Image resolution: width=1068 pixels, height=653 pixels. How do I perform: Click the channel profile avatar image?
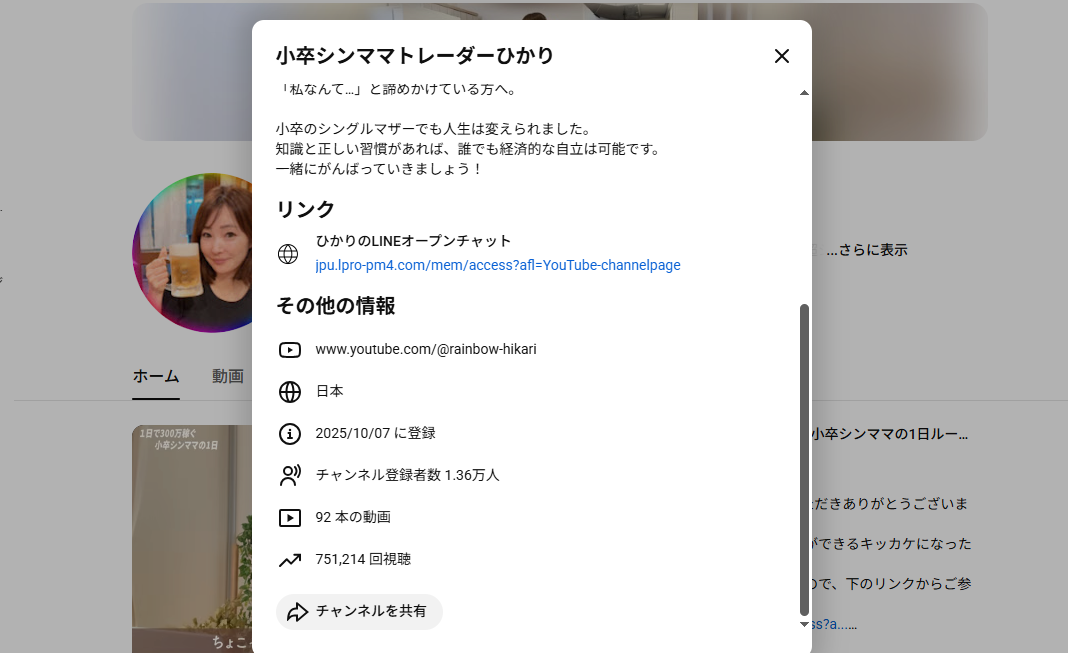click(x=192, y=252)
